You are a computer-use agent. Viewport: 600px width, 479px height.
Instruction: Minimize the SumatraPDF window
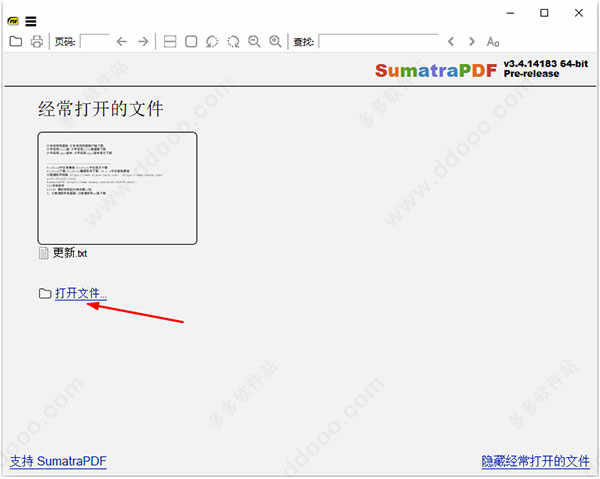point(510,13)
